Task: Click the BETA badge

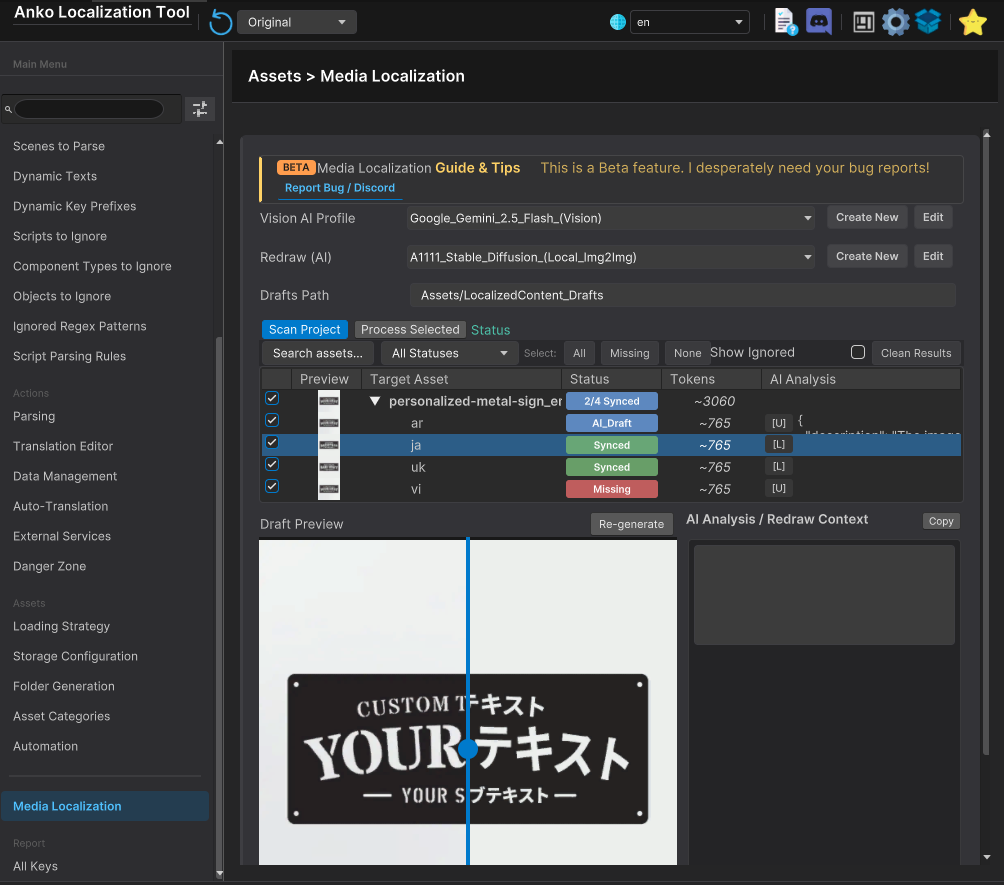Action: [296, 167]
